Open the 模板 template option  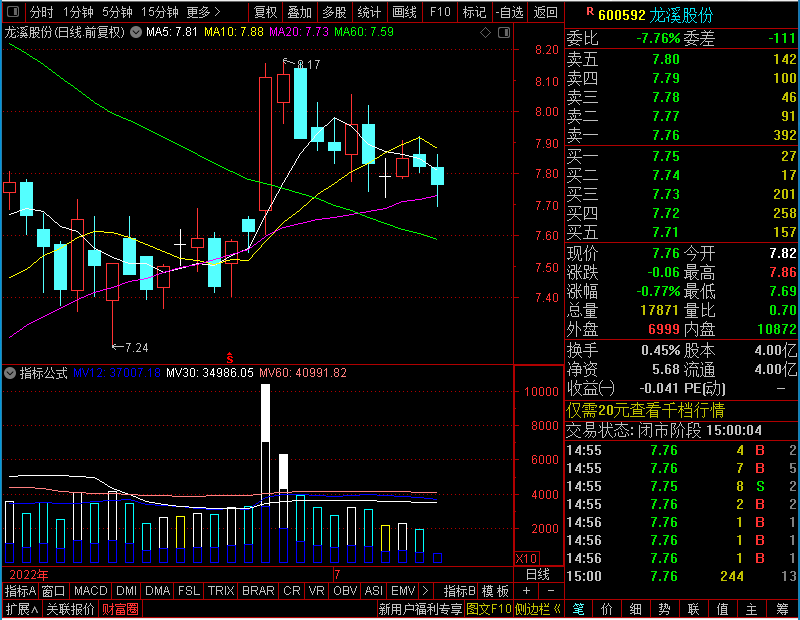click(495, 591)
